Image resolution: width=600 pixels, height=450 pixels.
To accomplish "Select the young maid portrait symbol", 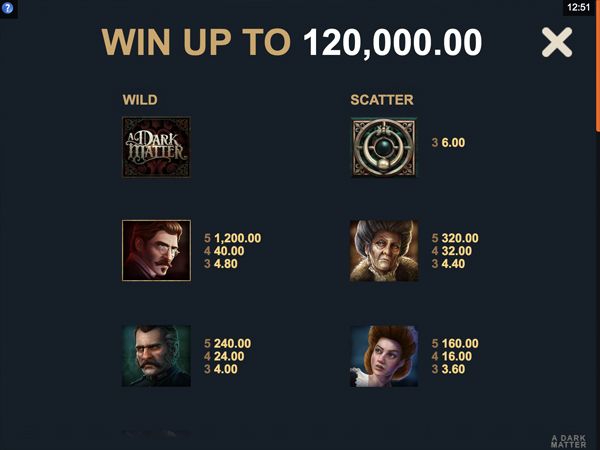I will (x=384, y=356).
